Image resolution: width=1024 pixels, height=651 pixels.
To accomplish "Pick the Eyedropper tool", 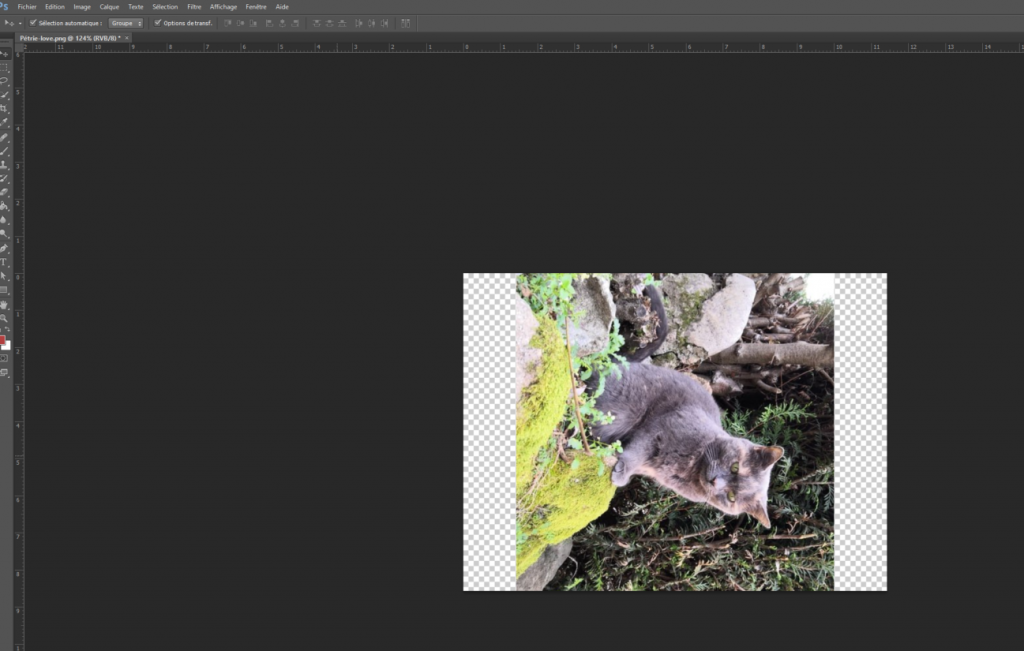I will (x=4, y=123).
